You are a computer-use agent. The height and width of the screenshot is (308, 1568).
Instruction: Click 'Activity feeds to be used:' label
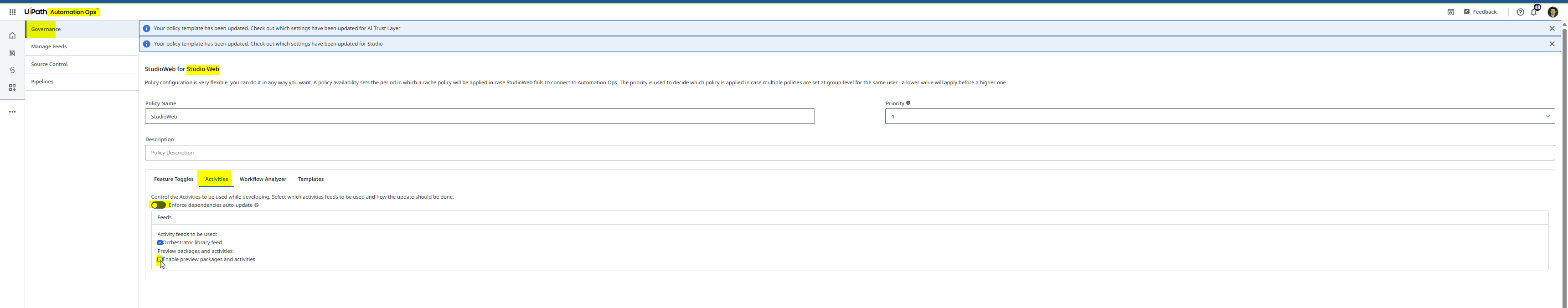click(187, 234)
